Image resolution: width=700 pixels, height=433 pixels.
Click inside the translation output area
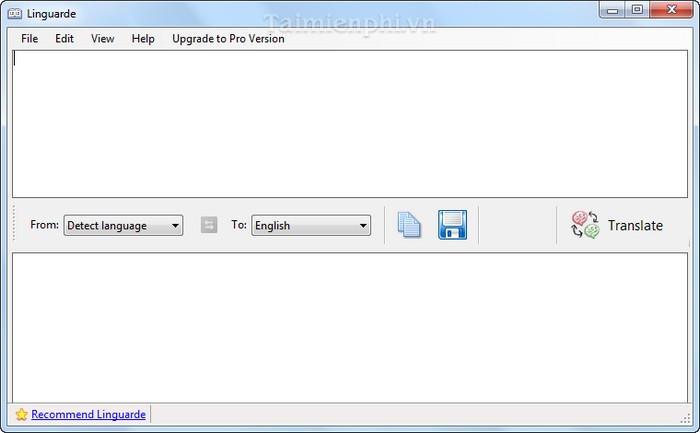tap(350, 328)
